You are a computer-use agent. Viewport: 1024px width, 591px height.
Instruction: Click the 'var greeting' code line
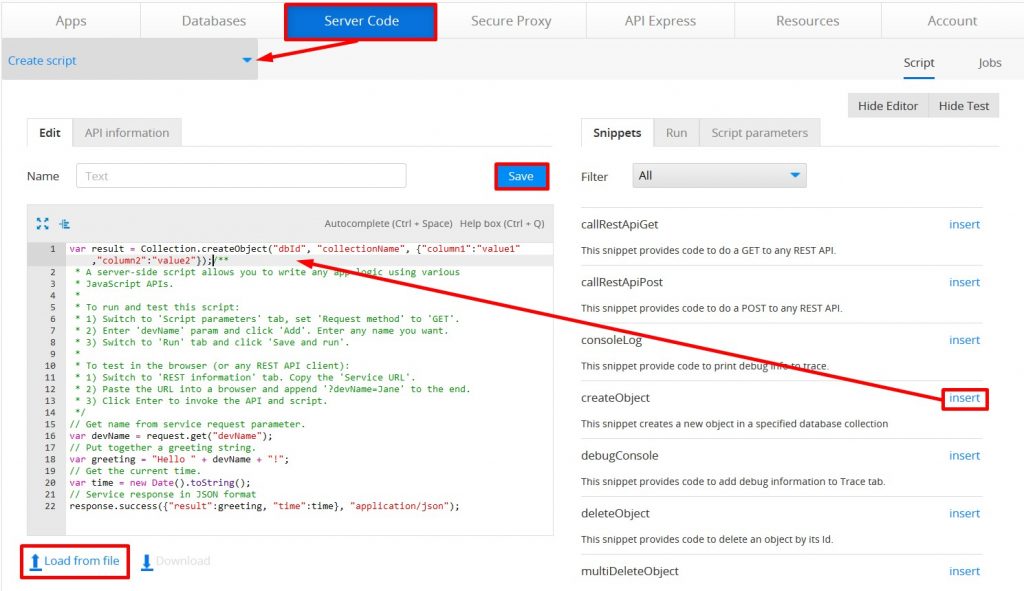pos(179,459)
